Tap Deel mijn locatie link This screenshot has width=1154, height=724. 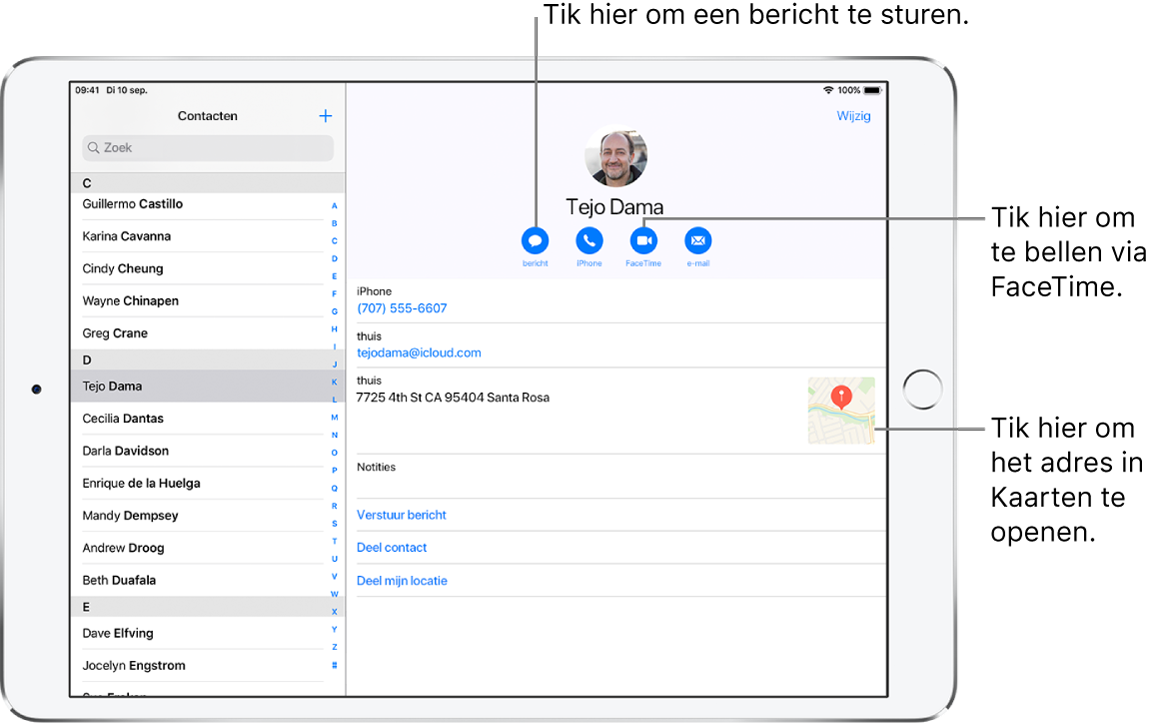[x=402, y=581]
